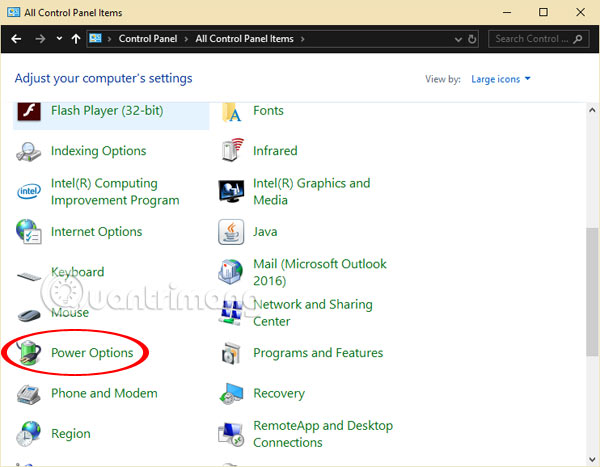Click the Java coffee cup icon
Viewport: 600px width, 467px height.
tap(231, 232)
